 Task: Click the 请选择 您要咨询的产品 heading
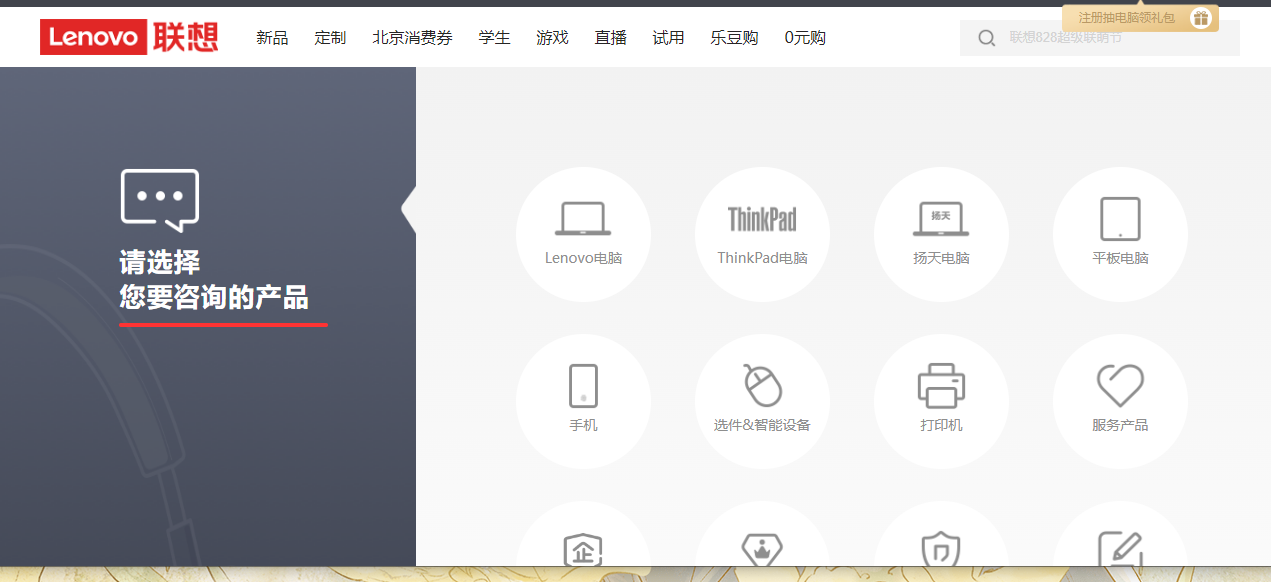tap(214, 280)
